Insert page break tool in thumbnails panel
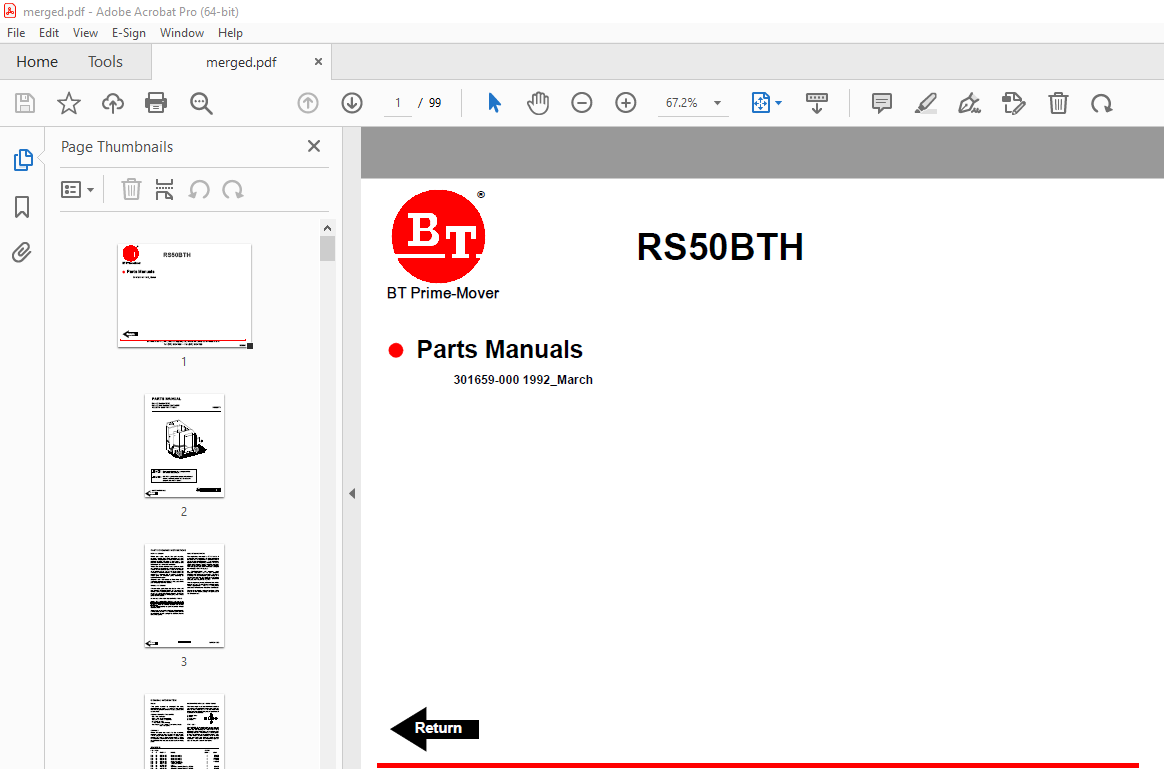The image size is (1164, 769). 165,190
